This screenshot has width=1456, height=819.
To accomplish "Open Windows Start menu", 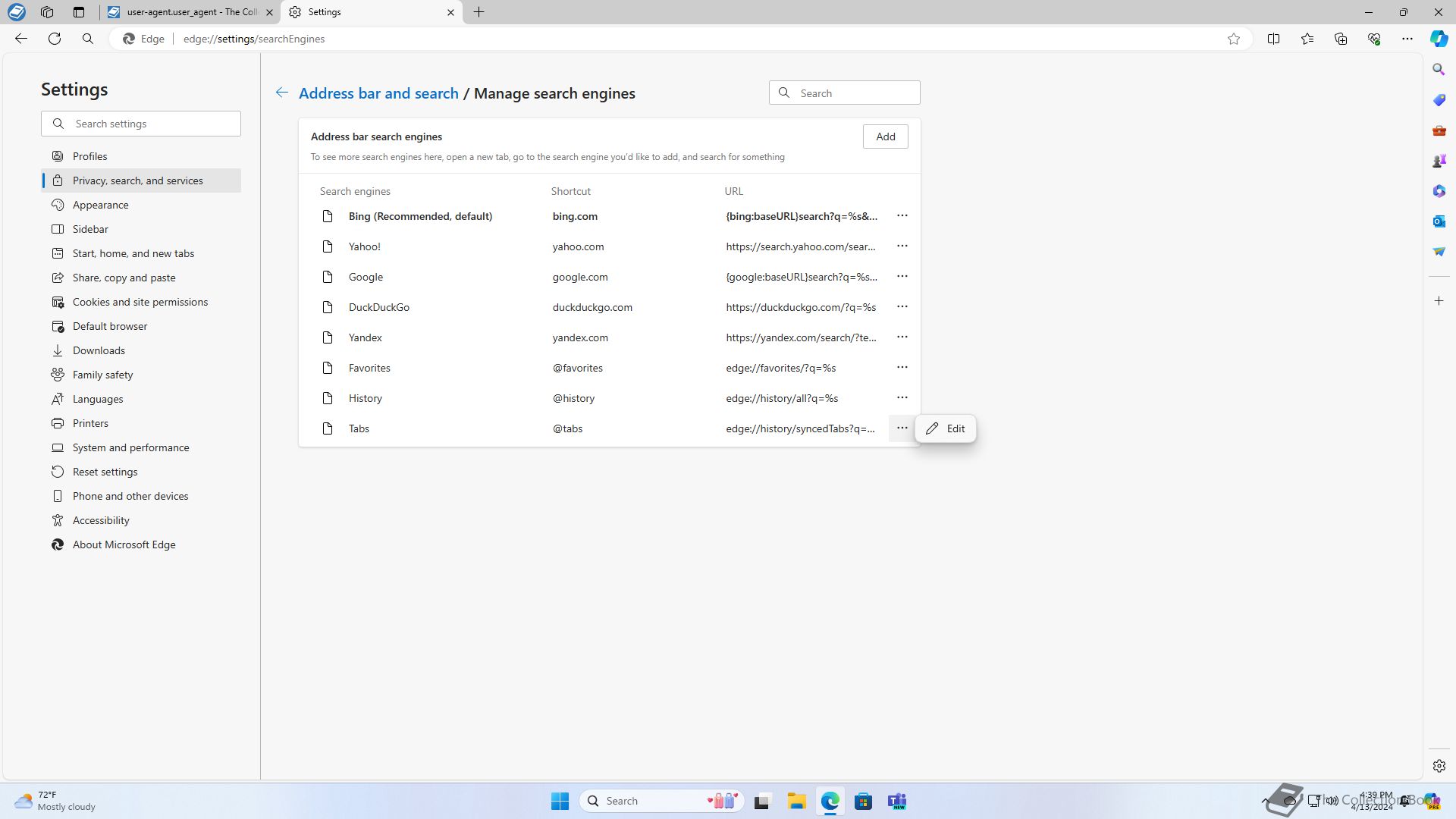I will click(560, 801).
